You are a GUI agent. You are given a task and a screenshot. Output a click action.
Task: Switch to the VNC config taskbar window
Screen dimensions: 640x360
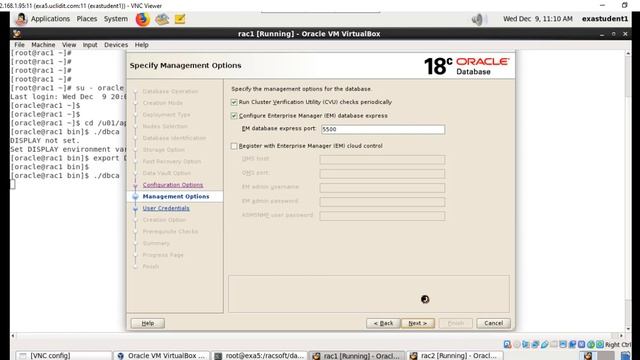pos(63,356)
